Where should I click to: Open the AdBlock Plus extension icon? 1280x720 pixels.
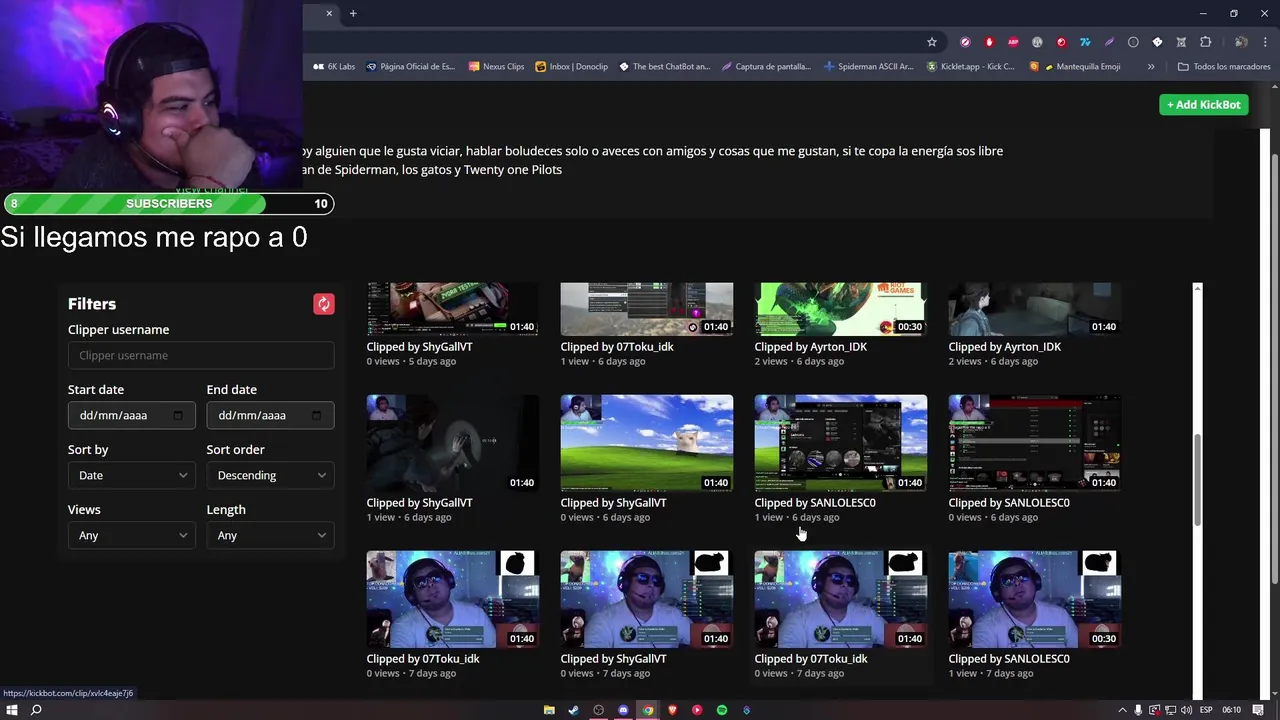click(1013, 42)
